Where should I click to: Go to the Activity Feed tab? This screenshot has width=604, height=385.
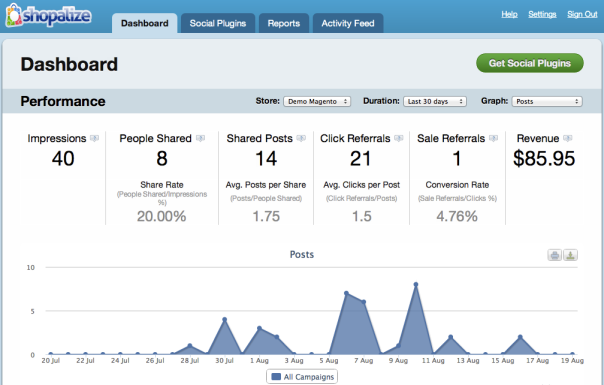point(348,24)
